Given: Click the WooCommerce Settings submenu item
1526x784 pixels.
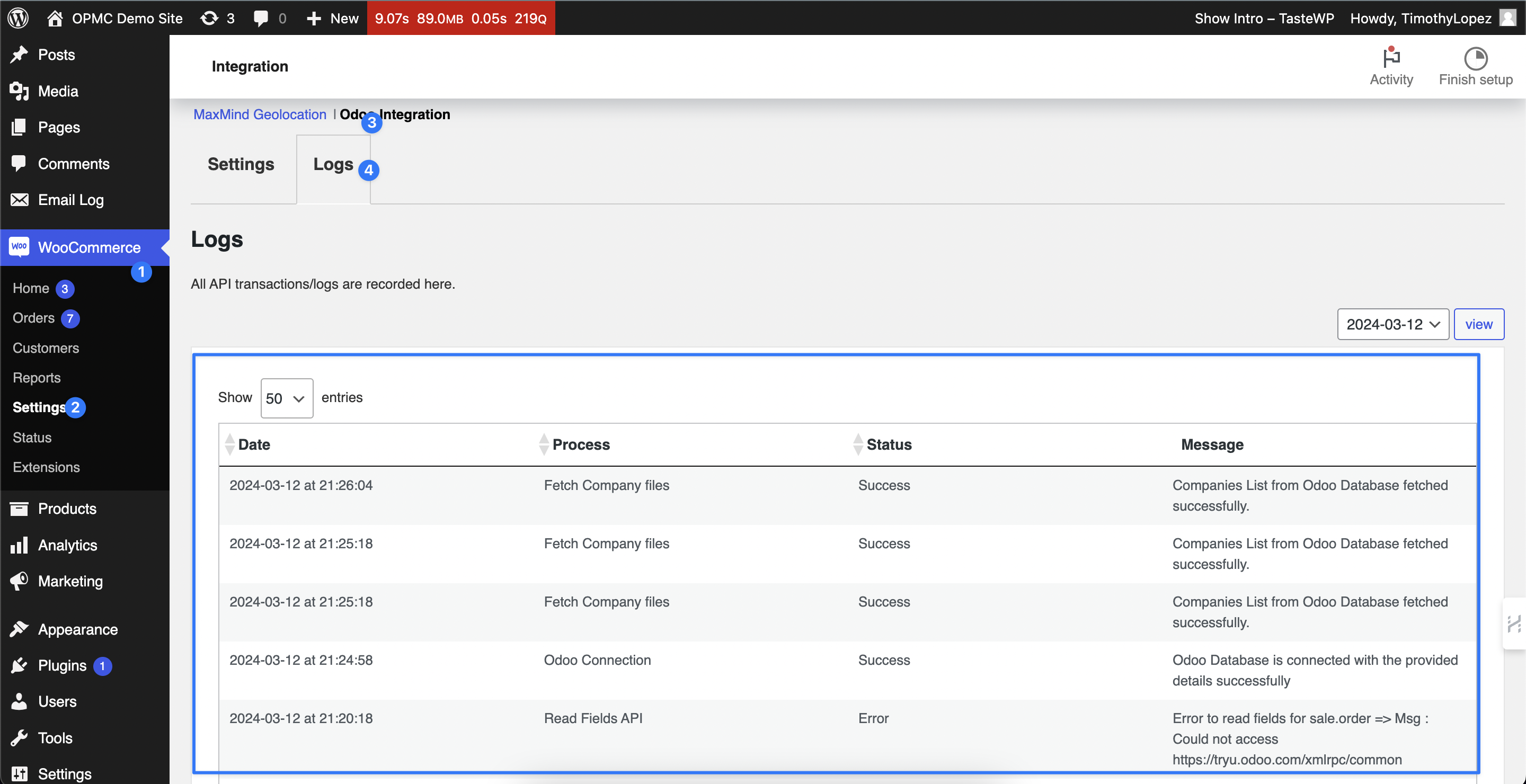Looking at the screenshot, I should pyautogui.click(x=39, y=407).
